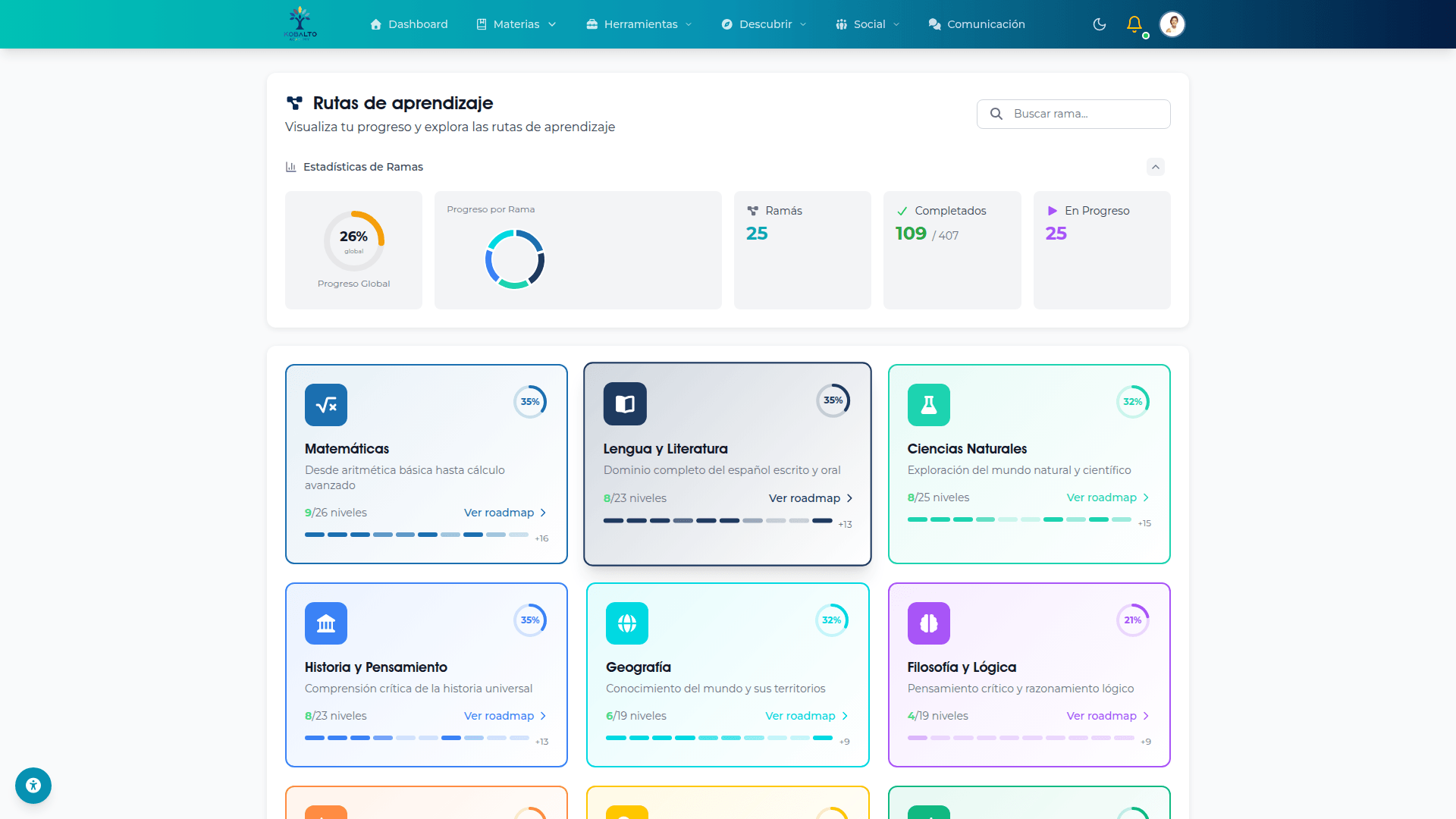The height and width of the screenshot is (819, 1456).
Task: Click the Lengua y Literatura card title
Action: pyautogui.click(x=665, y=449)
